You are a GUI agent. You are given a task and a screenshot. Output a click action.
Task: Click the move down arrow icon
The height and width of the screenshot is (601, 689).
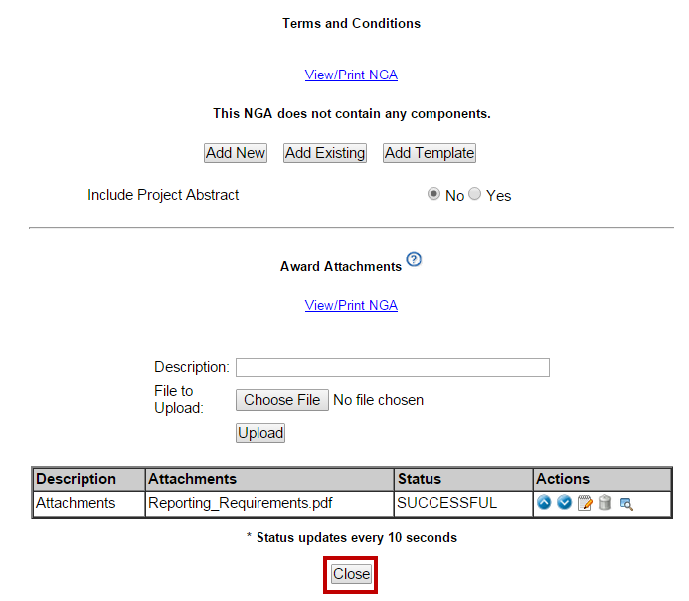(564, 503)
